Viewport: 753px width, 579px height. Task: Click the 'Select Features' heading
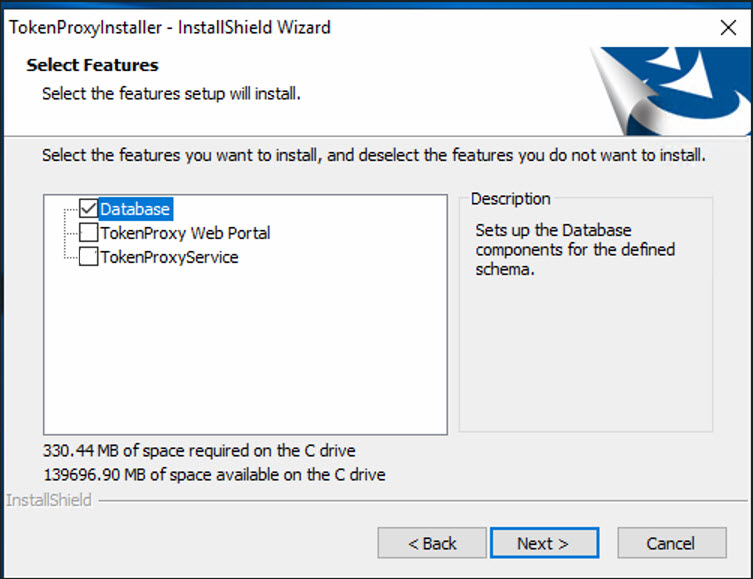point(92,65)
